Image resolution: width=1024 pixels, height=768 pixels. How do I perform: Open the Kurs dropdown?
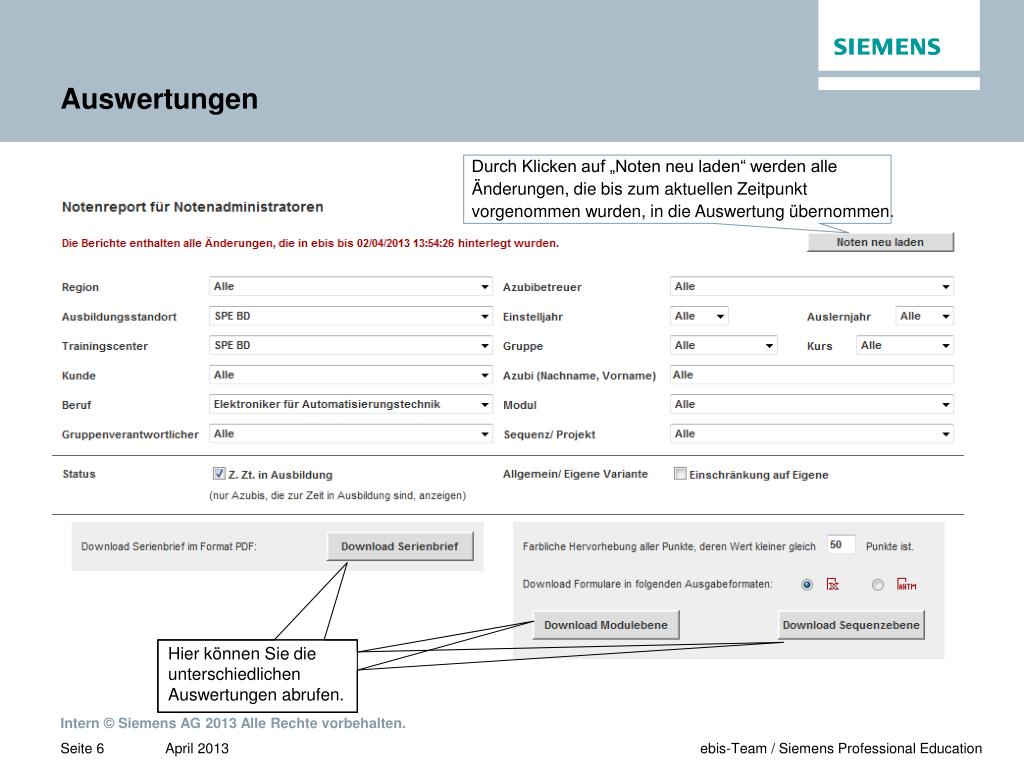click(905, 345)
